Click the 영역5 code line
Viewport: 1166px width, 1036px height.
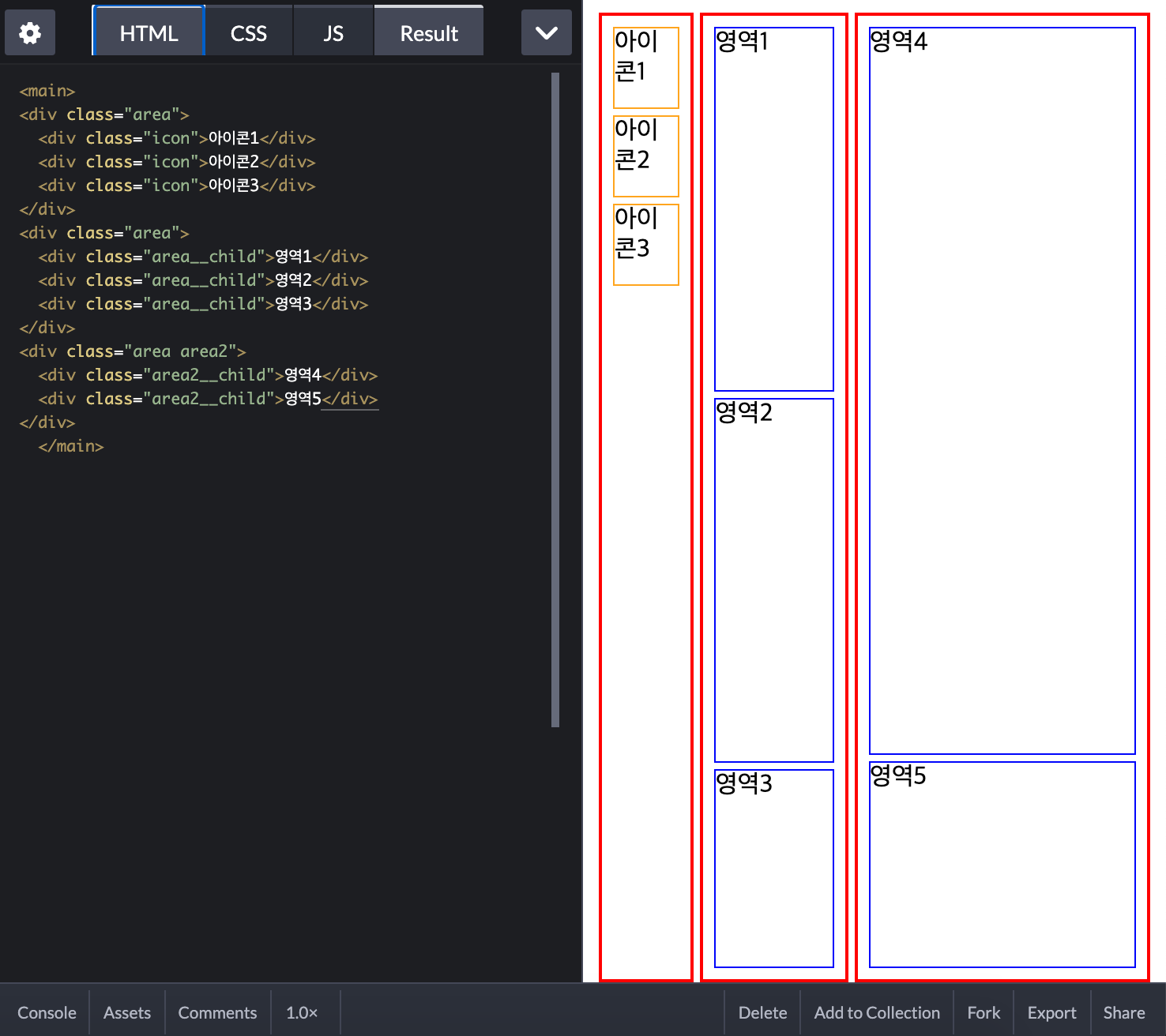point(208,399)
